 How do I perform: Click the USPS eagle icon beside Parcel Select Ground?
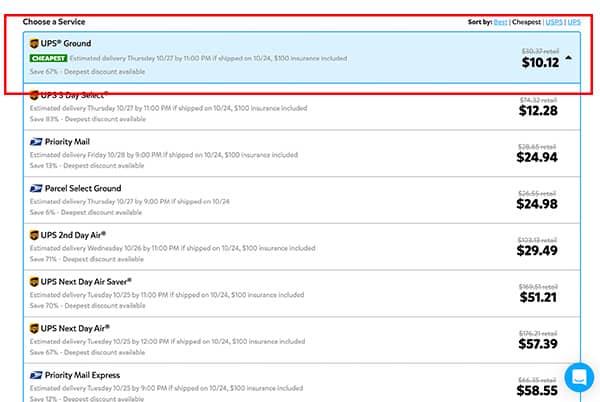36,189
